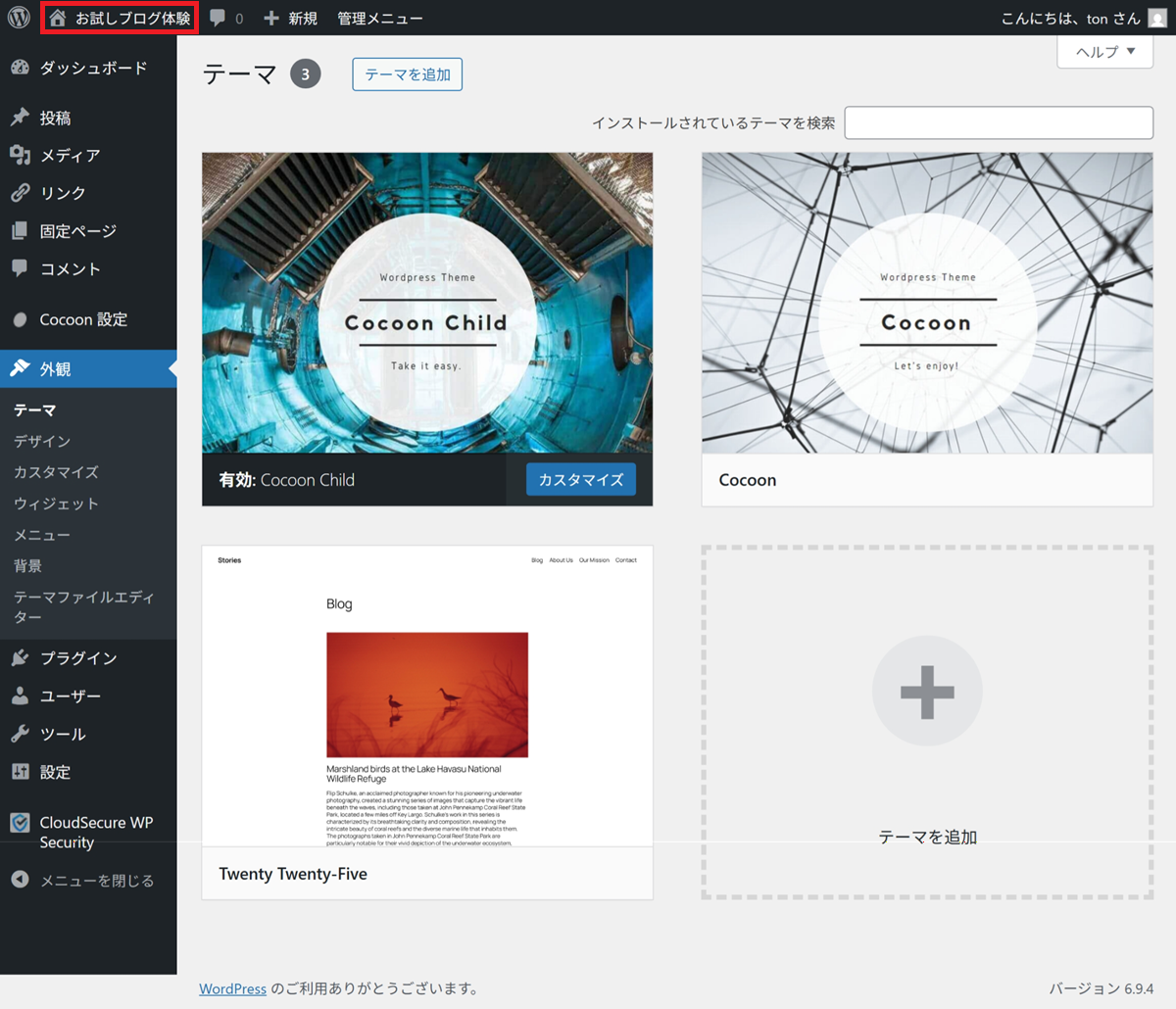Open the お試しブログ体験 site link
The height and width of the screenshot is (1009, 1176).
pyautogui.click(x=120, y=19)
